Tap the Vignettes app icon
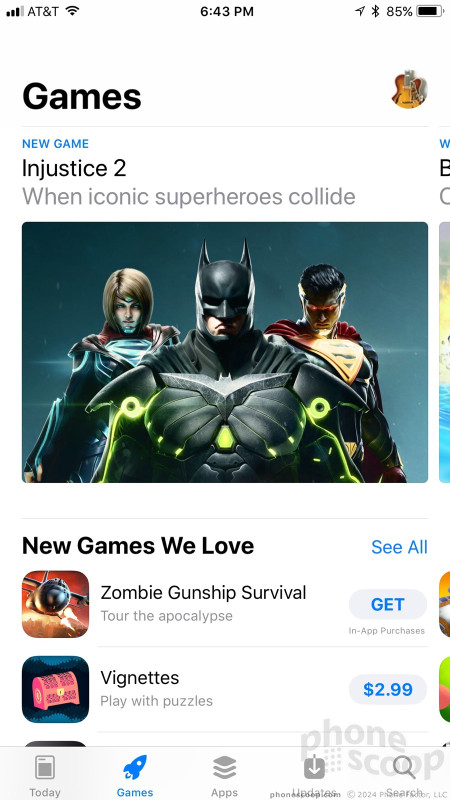The height and width of the screenshot is (800, 450). point(56,689)
